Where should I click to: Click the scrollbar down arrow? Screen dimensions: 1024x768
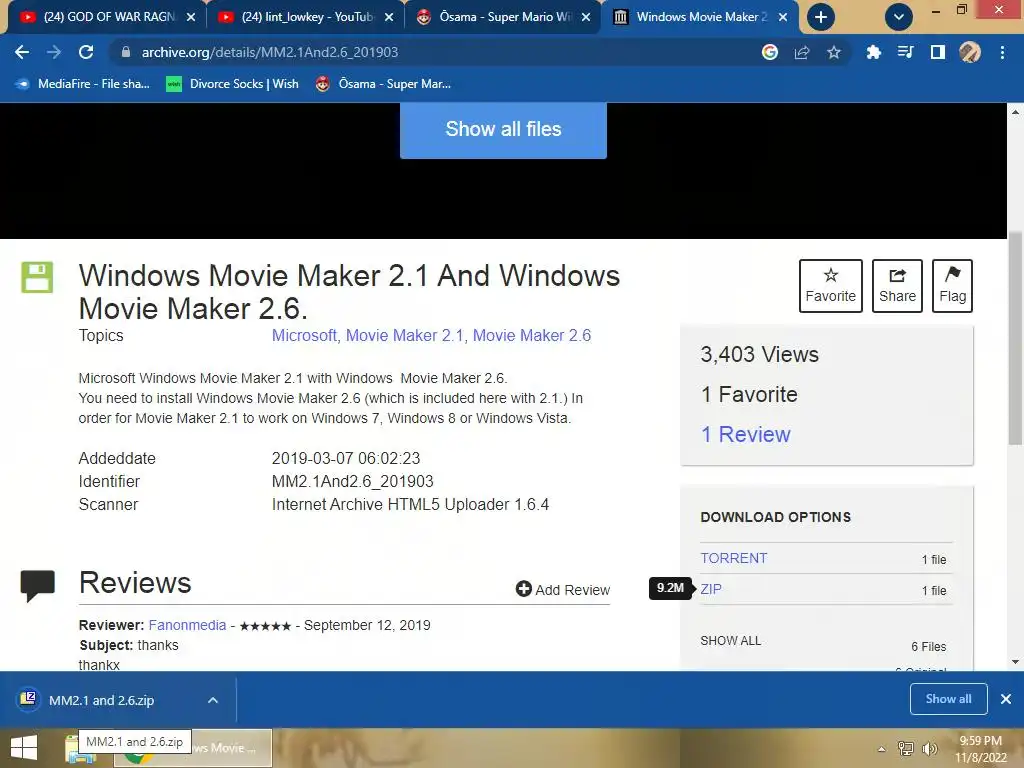click(1016, 662)
